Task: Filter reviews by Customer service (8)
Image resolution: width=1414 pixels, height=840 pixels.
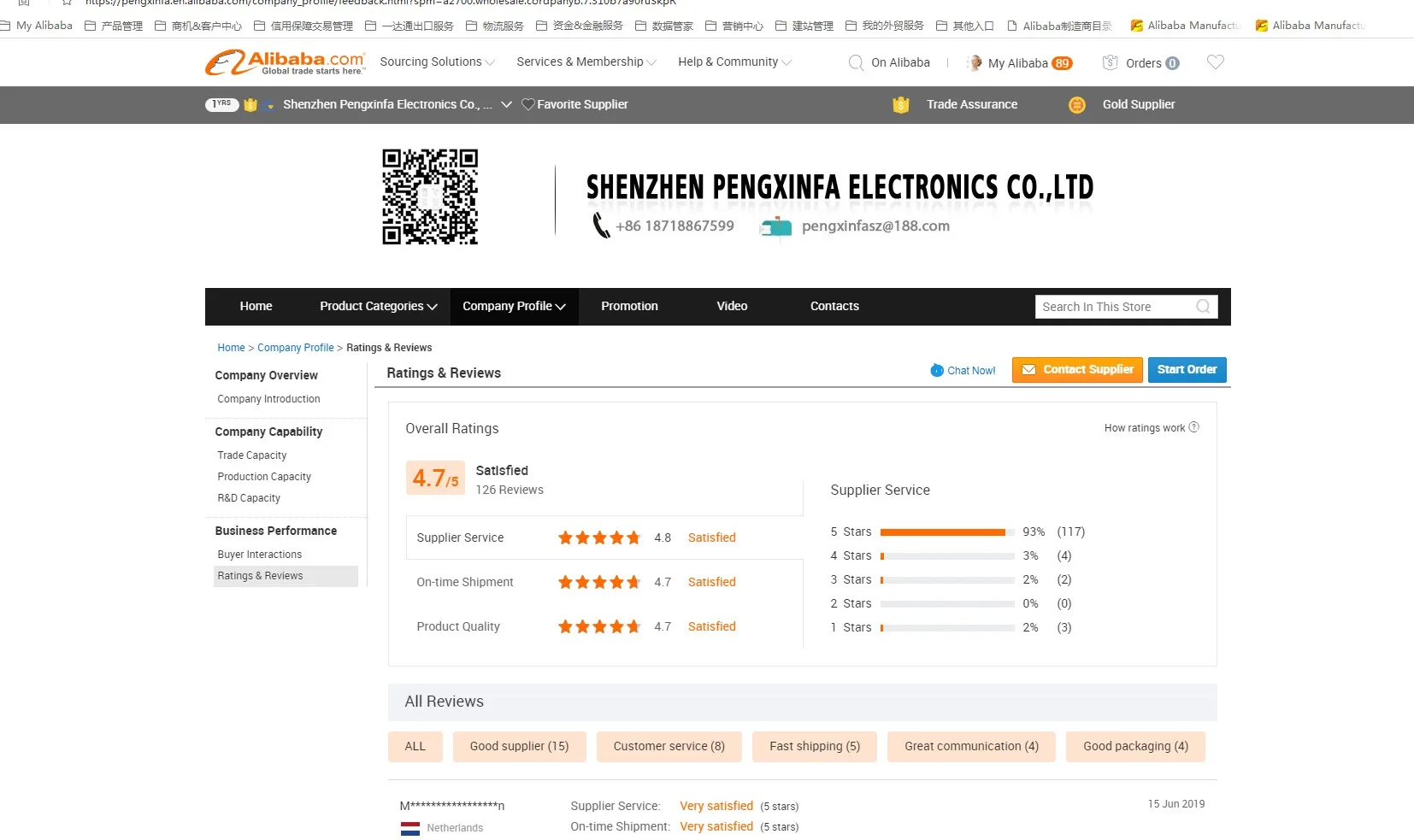Action: (x=669, y=747)
